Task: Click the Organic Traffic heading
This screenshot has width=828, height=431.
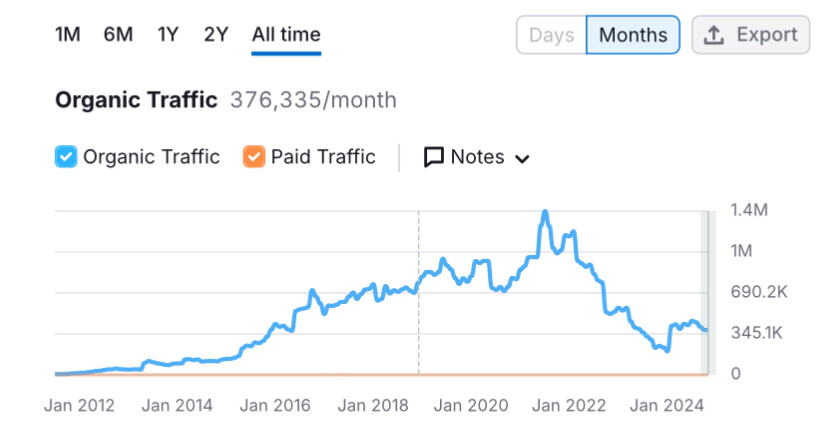Action: click(136, 100)
